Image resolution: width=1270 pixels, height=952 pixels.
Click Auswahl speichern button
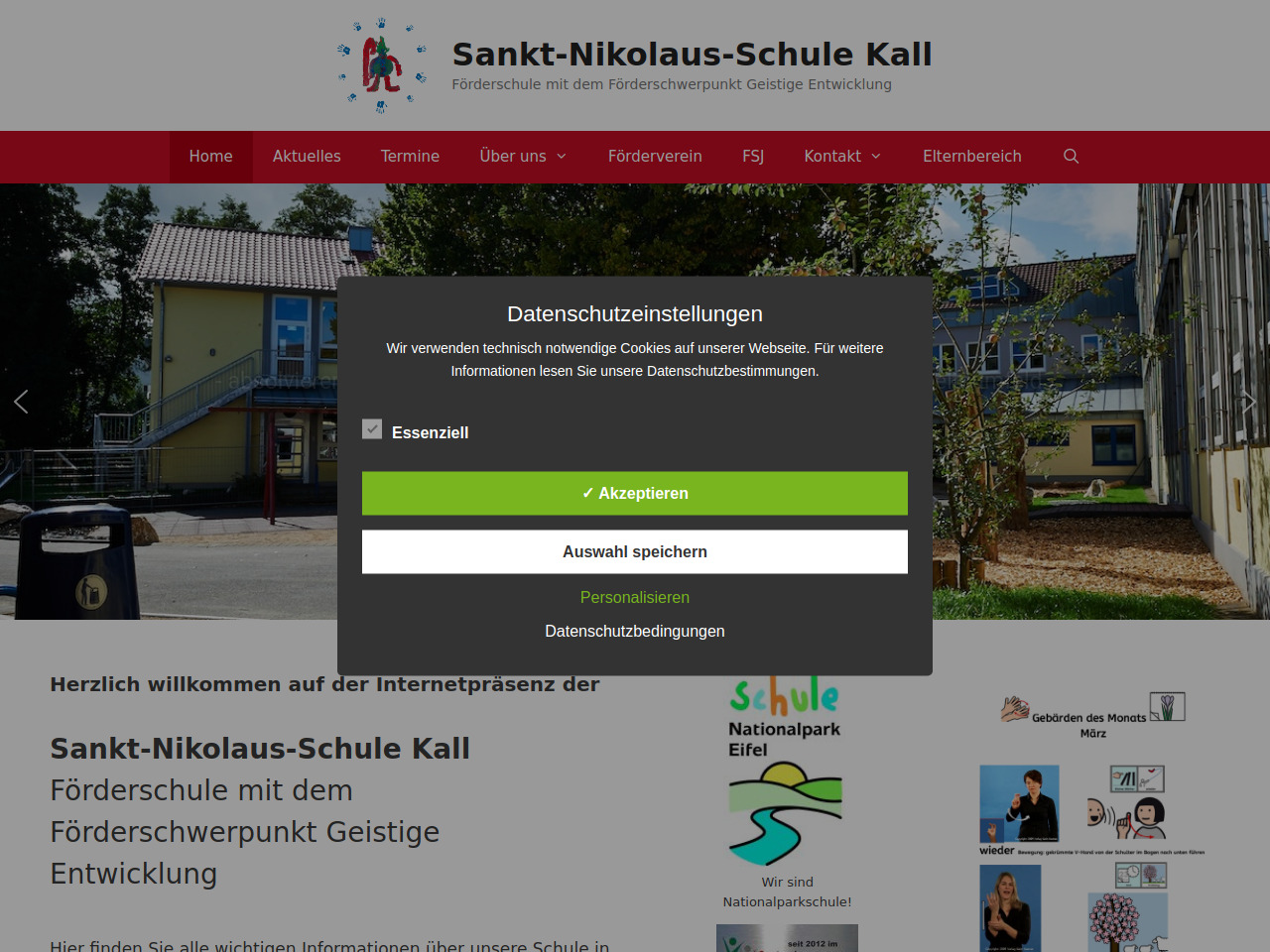coord(635,551)
